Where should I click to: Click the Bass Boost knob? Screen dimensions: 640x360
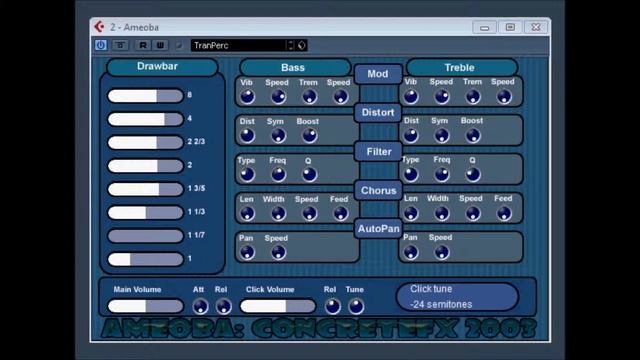click(x=309, y=136)
